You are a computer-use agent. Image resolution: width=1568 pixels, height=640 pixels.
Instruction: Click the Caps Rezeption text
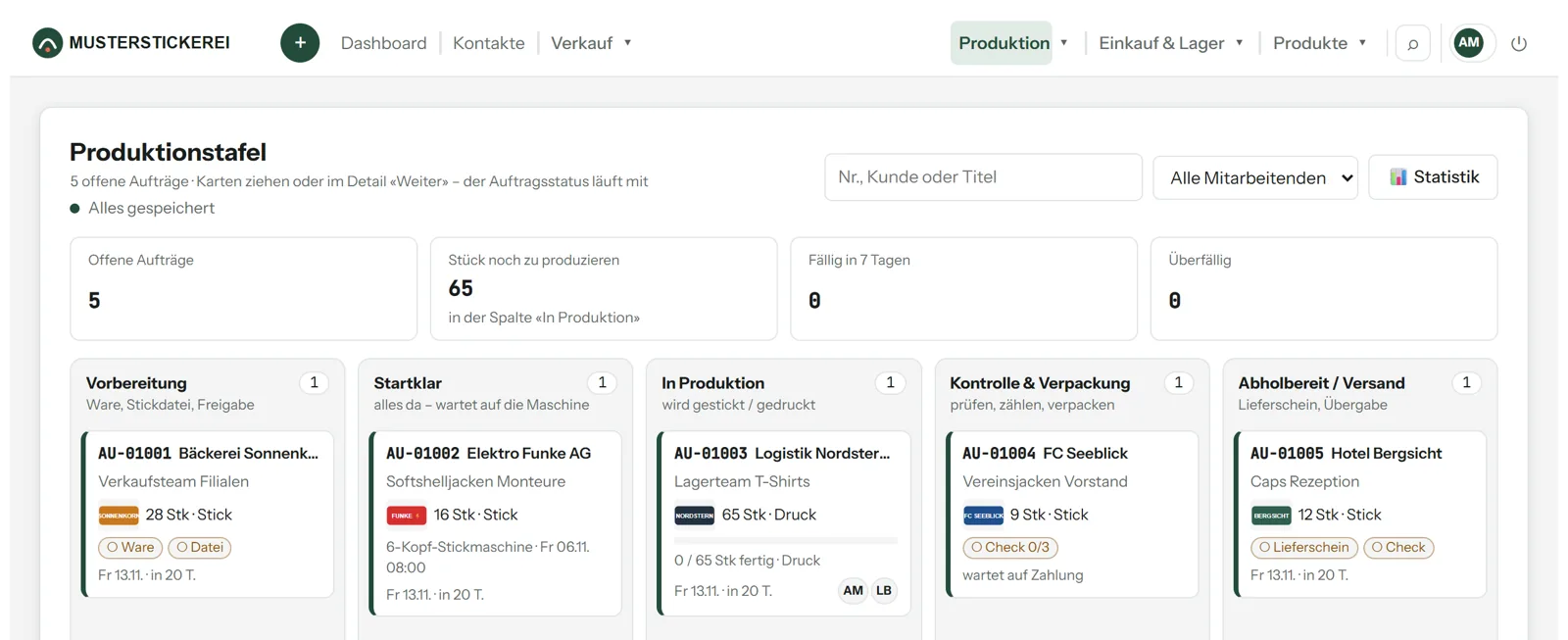[x=1304, y=481]
